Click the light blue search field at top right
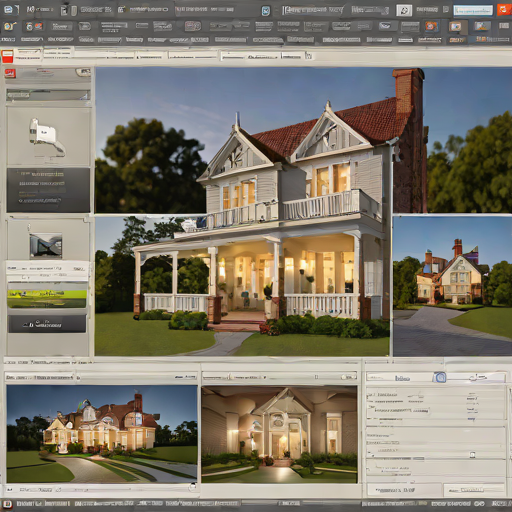The height and width of the screenshot is (512, 512). click(x=473, y=11)
